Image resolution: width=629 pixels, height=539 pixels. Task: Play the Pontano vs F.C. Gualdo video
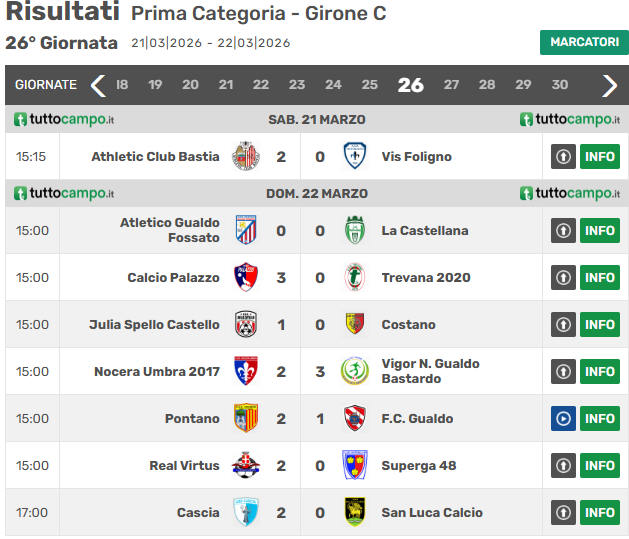(x=563, y=419)
